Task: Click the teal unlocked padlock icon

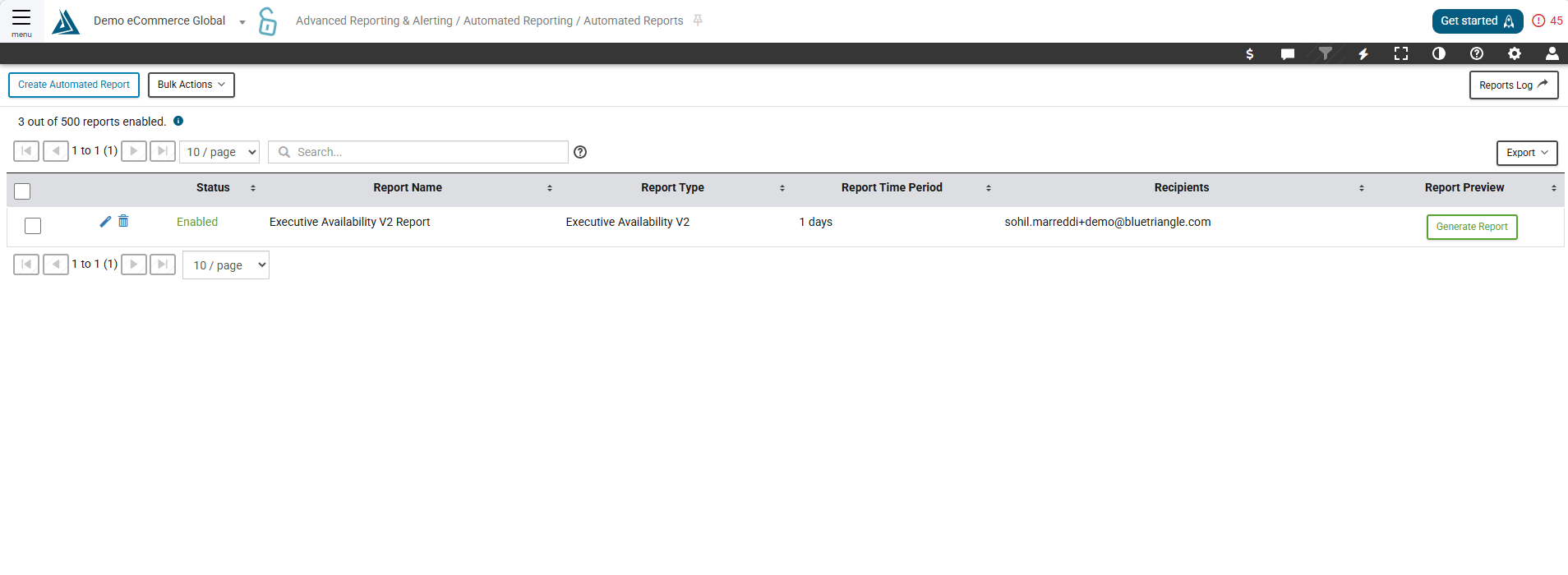Action: click(x=267, y=21)
